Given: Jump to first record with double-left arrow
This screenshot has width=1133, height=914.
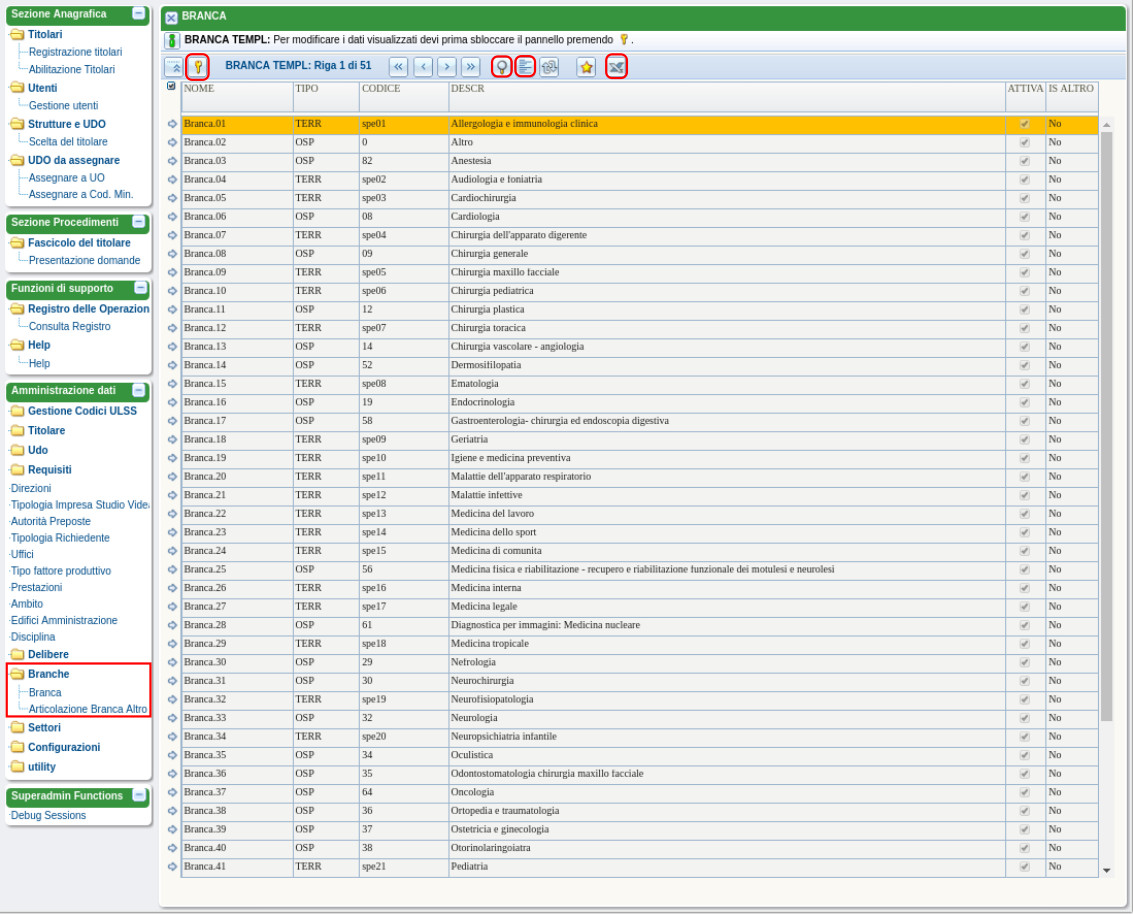Looking at the screenshot, I should pyautogui.click(x=398, y=67).
